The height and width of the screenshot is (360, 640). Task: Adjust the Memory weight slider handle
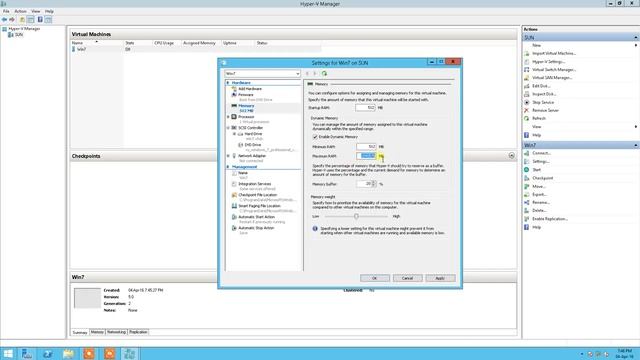(x=356, y=216)
